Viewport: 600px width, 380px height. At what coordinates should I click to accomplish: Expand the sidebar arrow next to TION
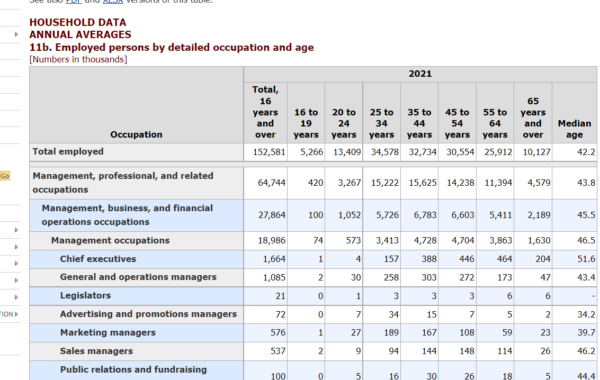(16, 314)
